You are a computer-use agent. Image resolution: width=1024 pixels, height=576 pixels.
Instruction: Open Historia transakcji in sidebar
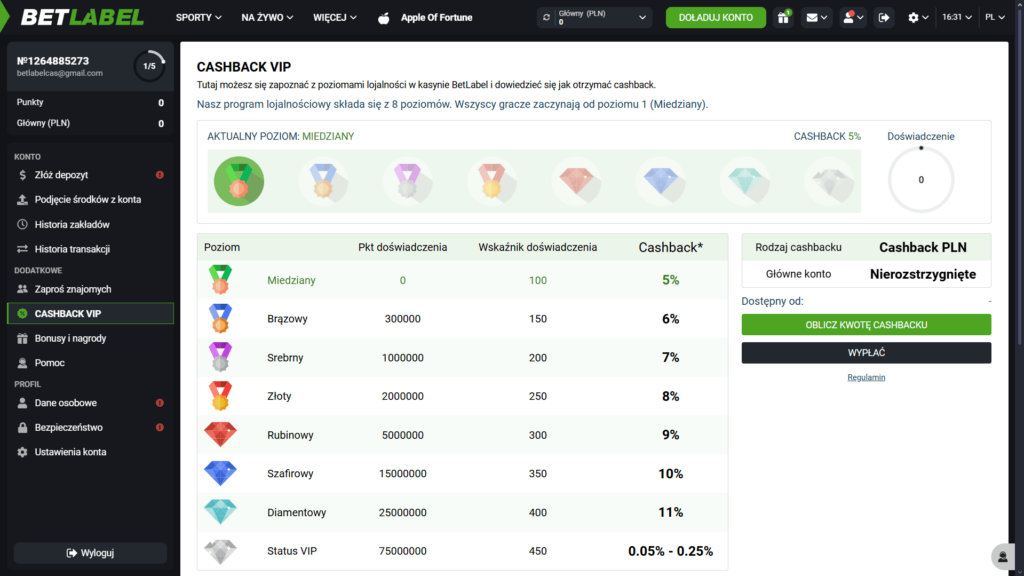72,249
